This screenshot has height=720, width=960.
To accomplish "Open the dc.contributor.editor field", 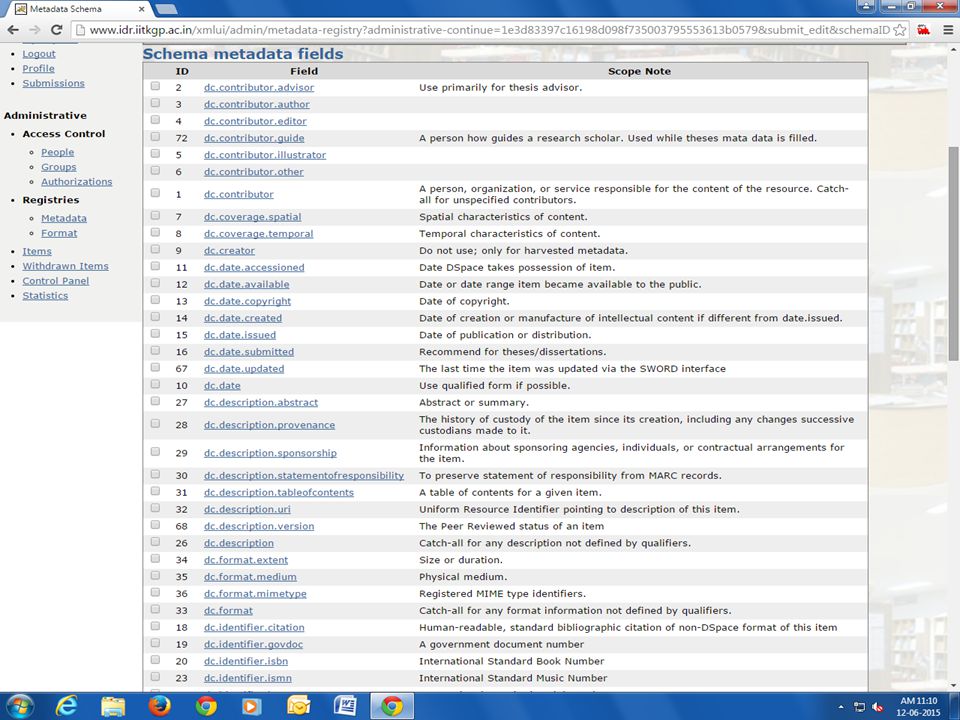I will pyautogui.click(x=255, y=121).
